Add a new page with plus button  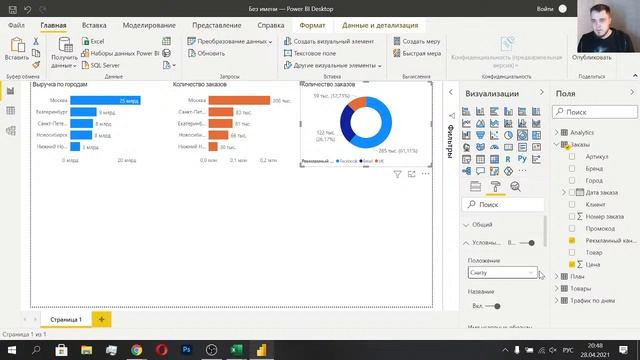click(102, 320)
